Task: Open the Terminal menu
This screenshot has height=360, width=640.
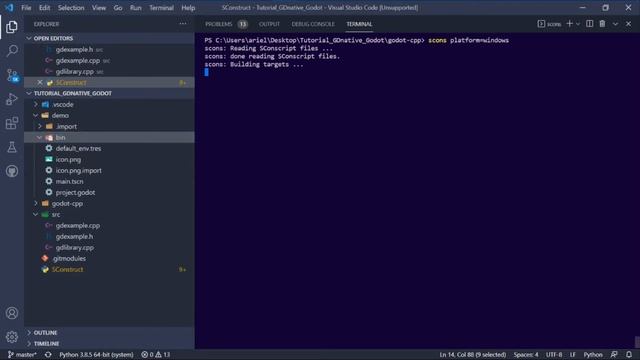Action: coord(161,7)
